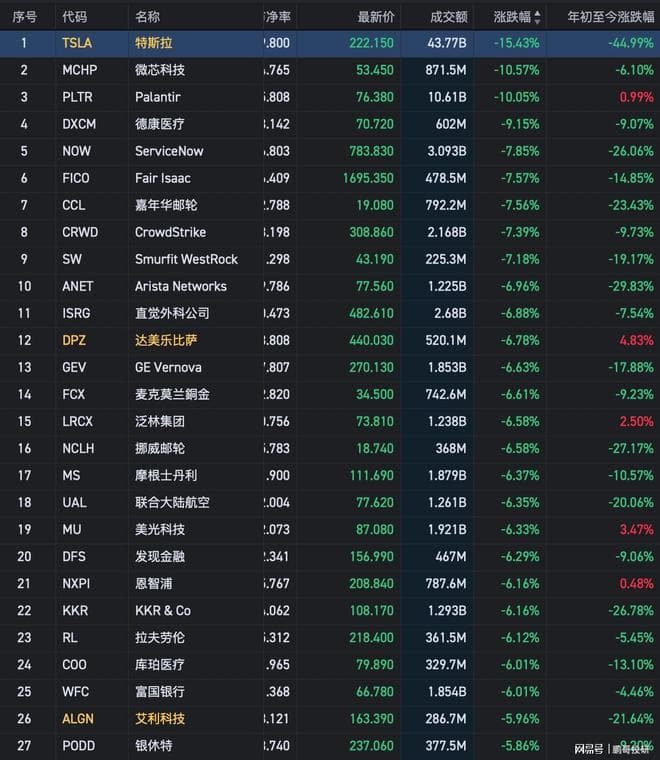Click the 联合大陆航空 name cell
Viewport: 660px width, 760px height.
pos(173,503)
